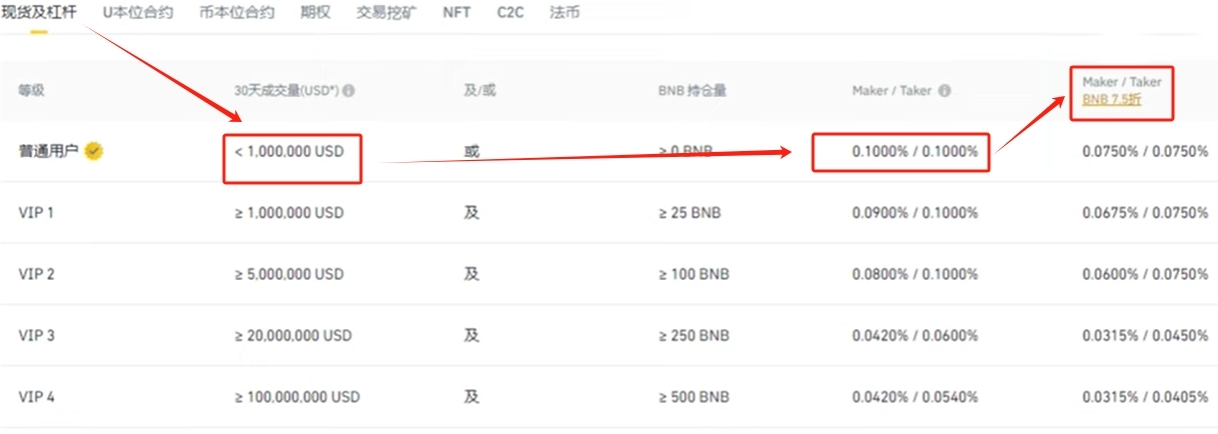
Task: Switch to the C2C tab
Action: pyautogui.click(x=510, y=13)
